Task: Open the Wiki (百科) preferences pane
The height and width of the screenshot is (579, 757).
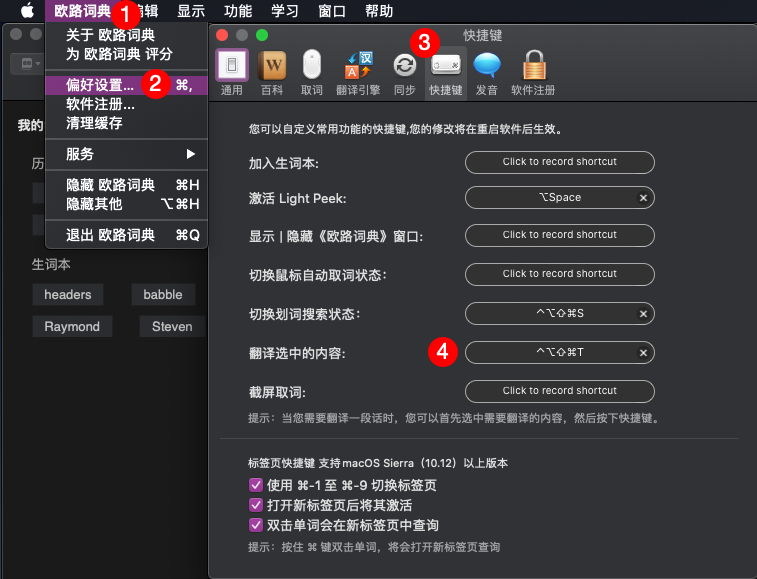Action: click(272, 72)
